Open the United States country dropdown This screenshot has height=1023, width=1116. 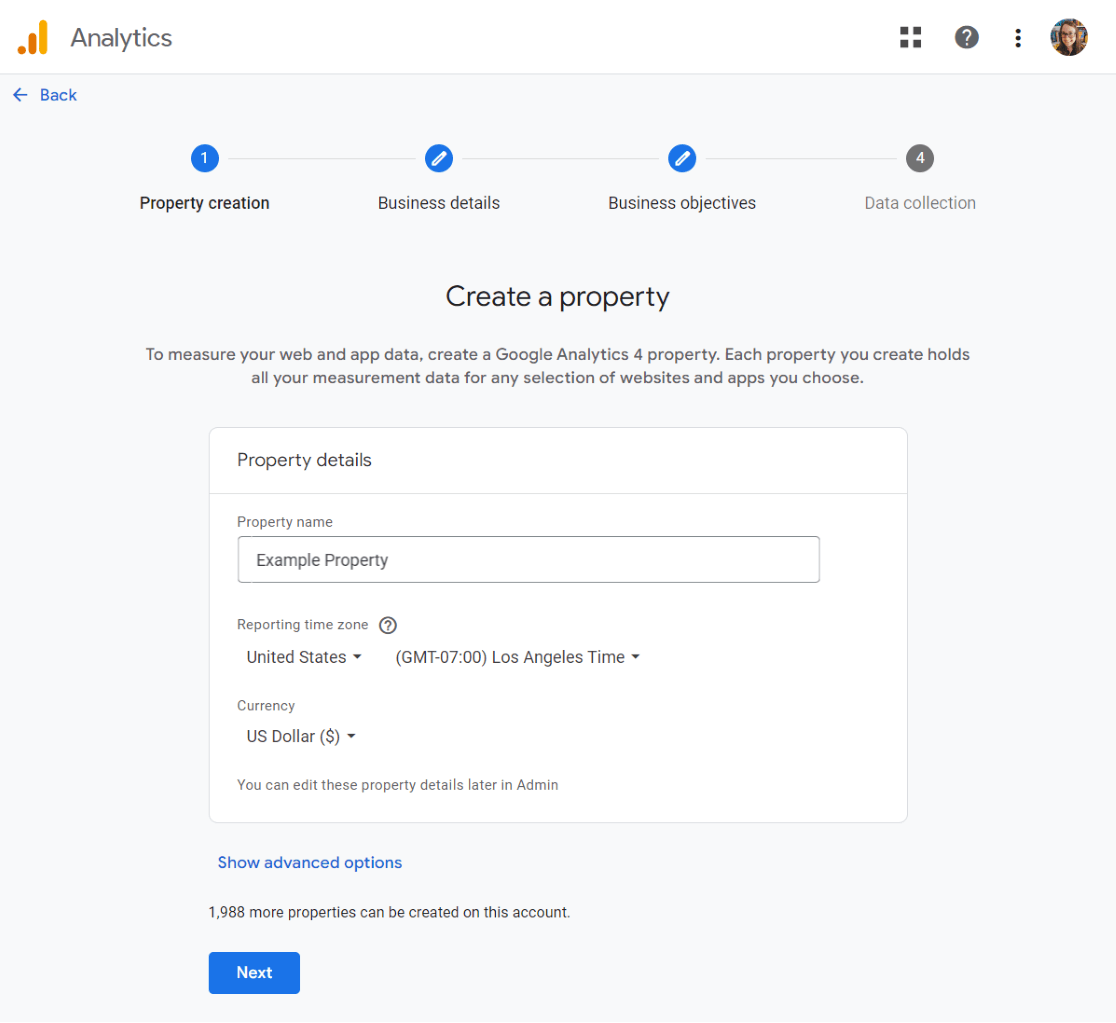(304, 657)
